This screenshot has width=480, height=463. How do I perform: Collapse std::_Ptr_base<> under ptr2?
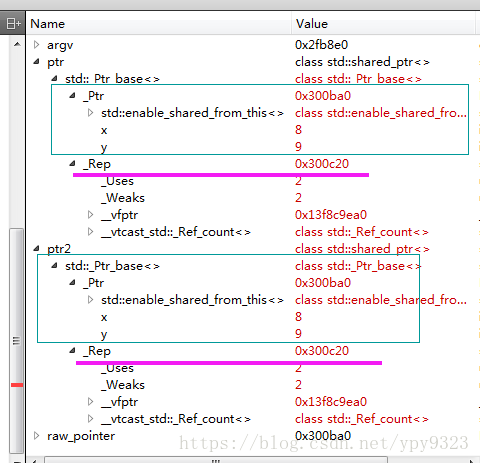(54, 266)
